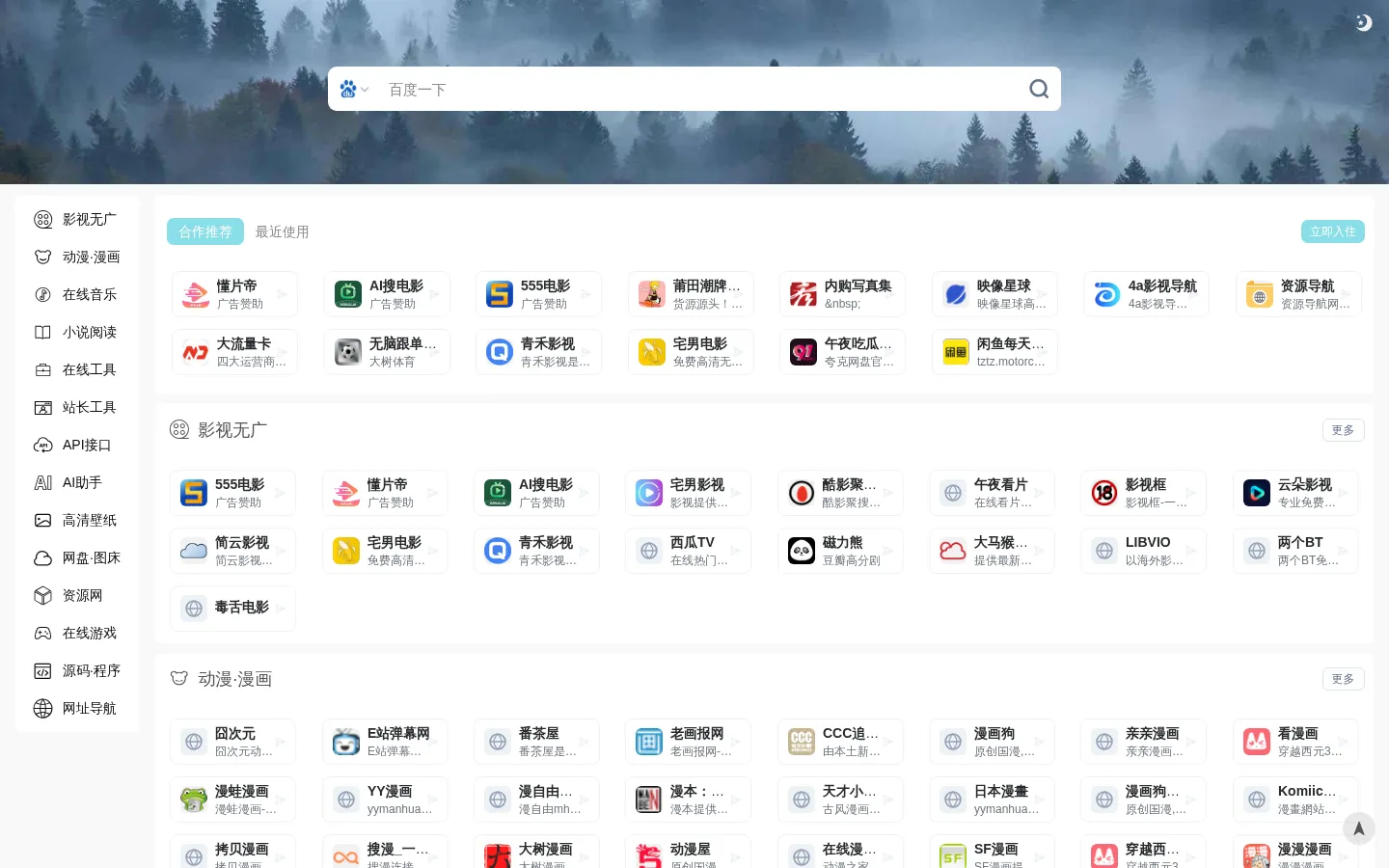Open the 囧次元 link

[x=233, y=742]
